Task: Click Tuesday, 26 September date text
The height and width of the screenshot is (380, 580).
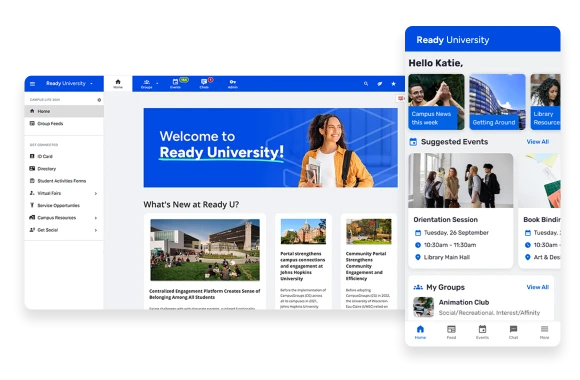Action: pos(456,233)
